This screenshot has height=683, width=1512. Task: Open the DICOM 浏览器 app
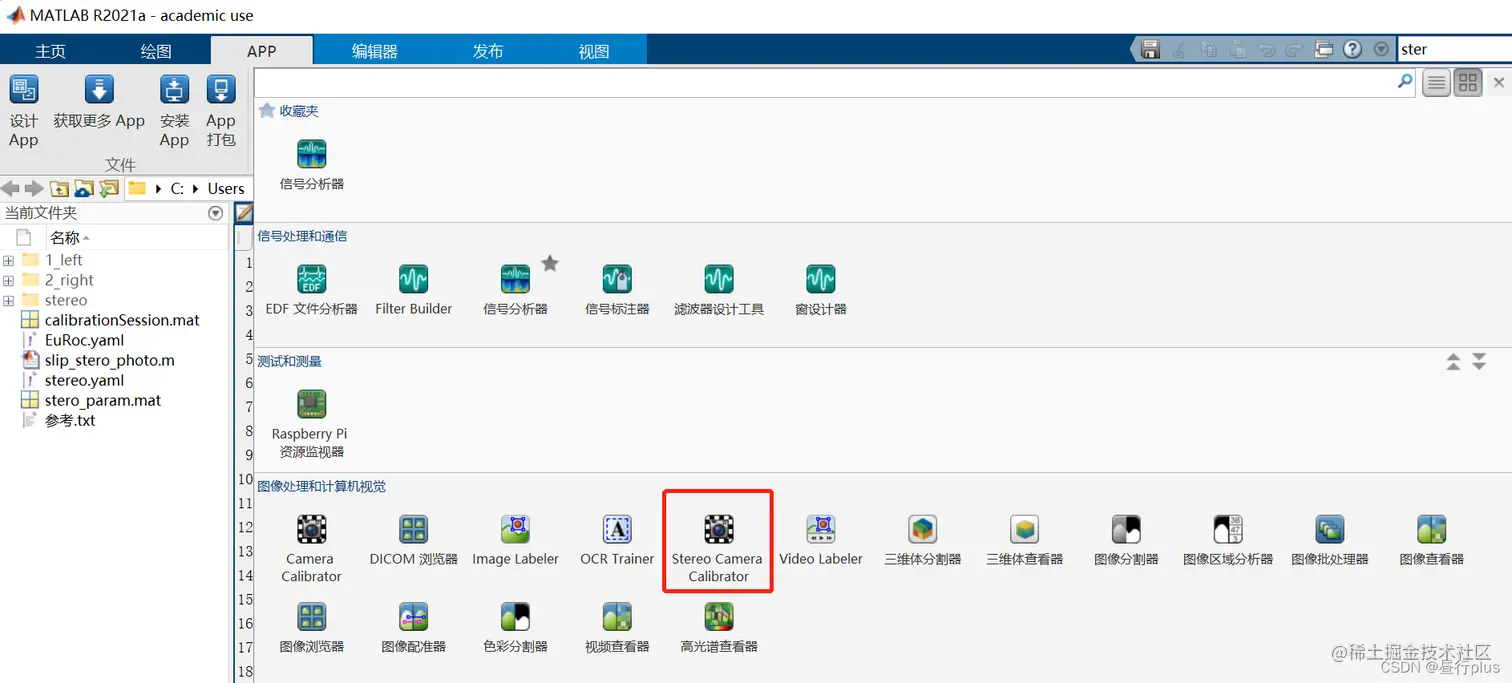[413, 540]
